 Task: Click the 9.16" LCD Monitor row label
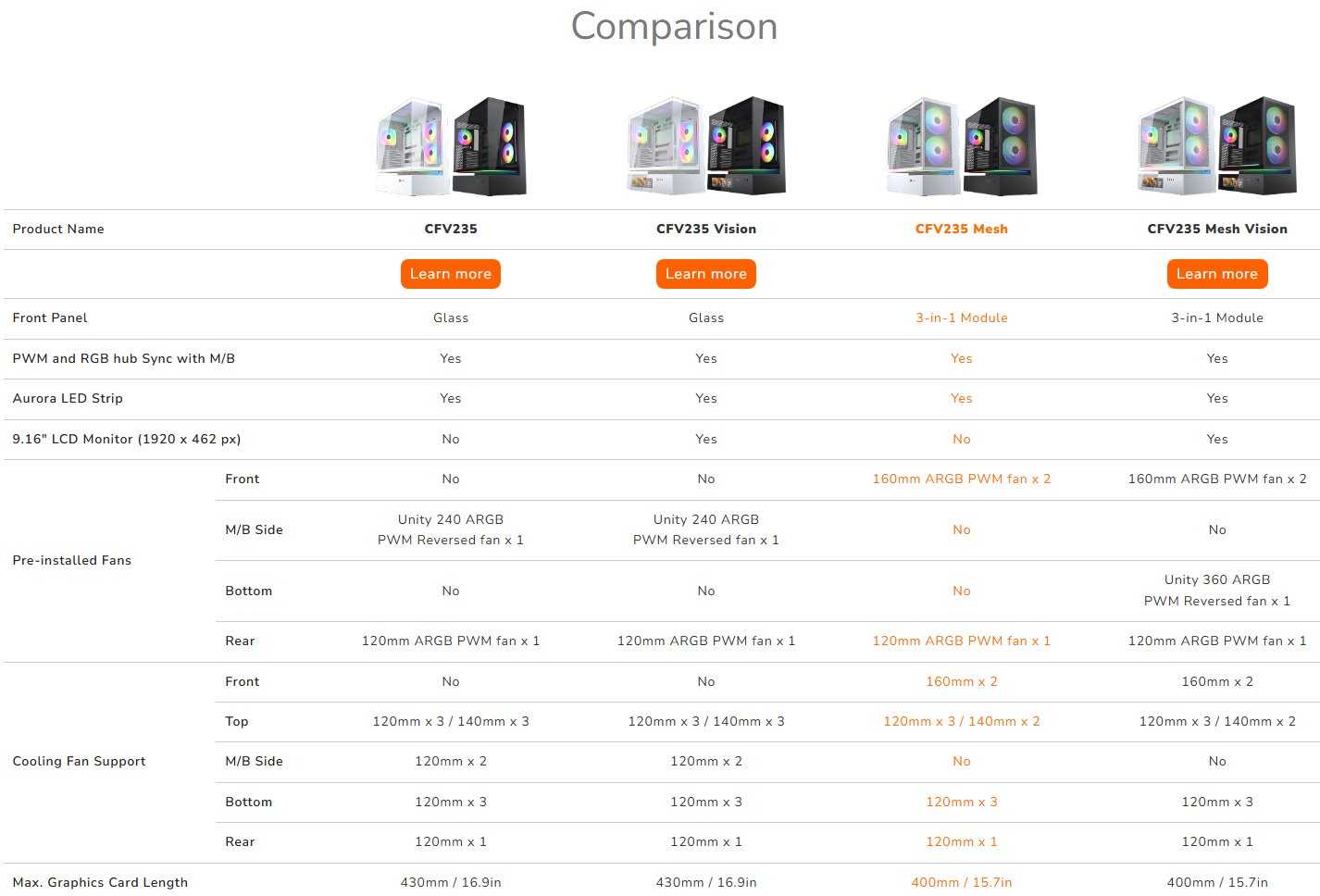(x=127, y=439)
